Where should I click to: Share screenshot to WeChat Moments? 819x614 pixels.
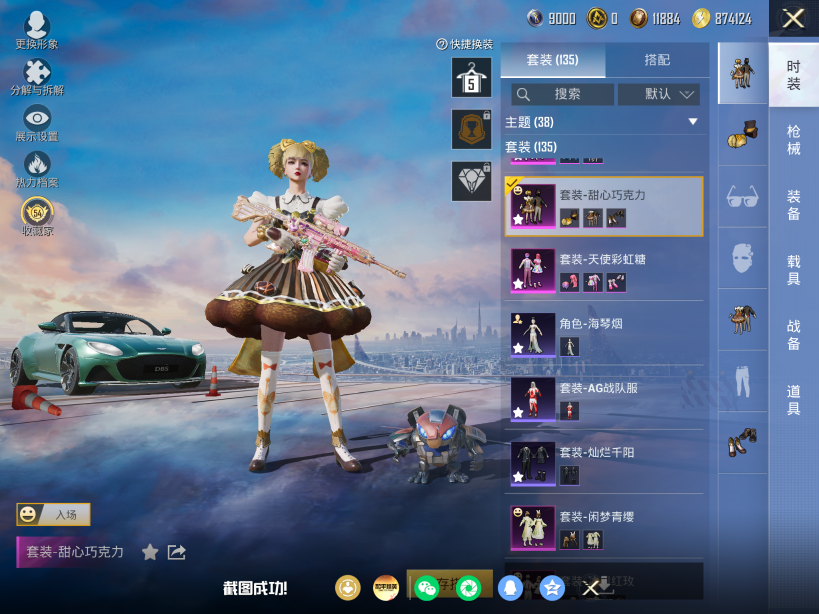(x=468, y=588)
